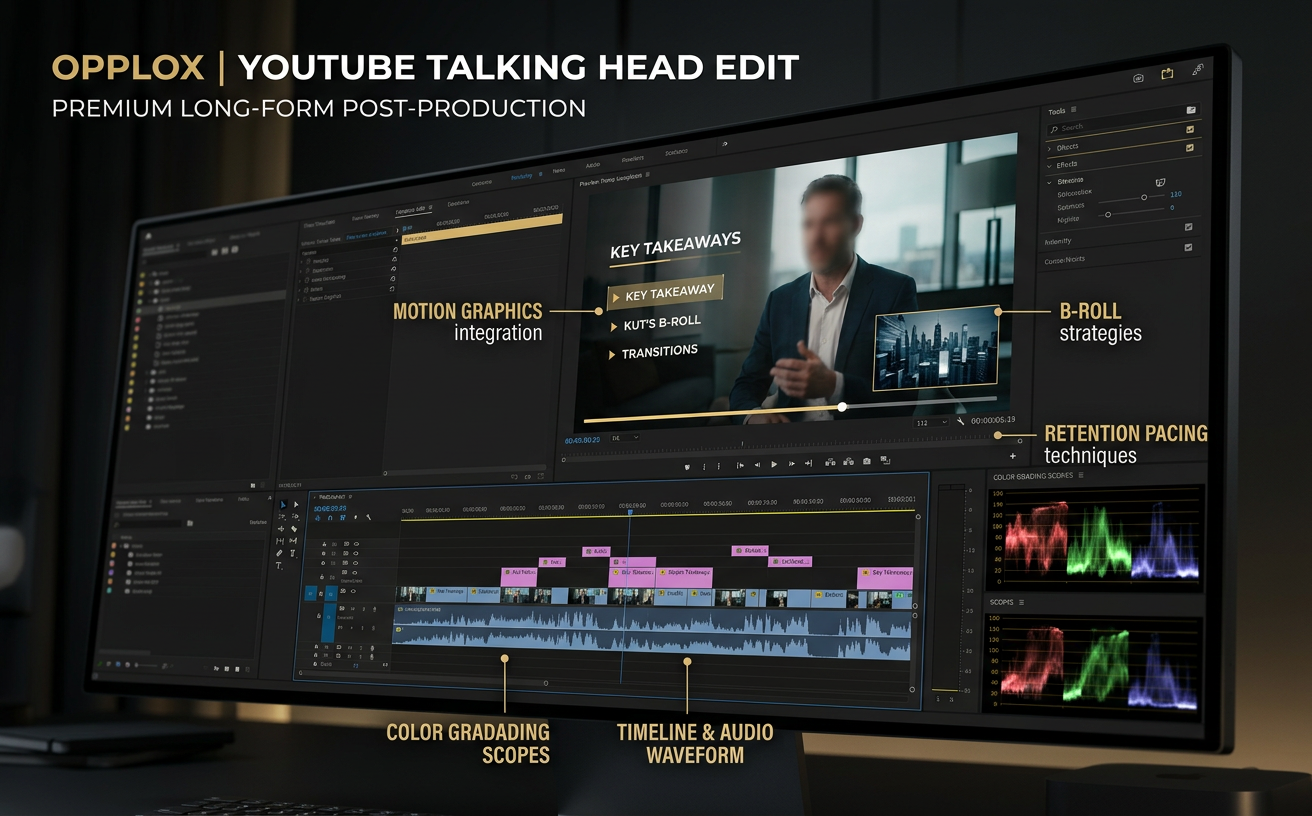Click the blue timeline playhead marker
The image size is (1312, 816).
pyautogui.click(x=630, y=511)
